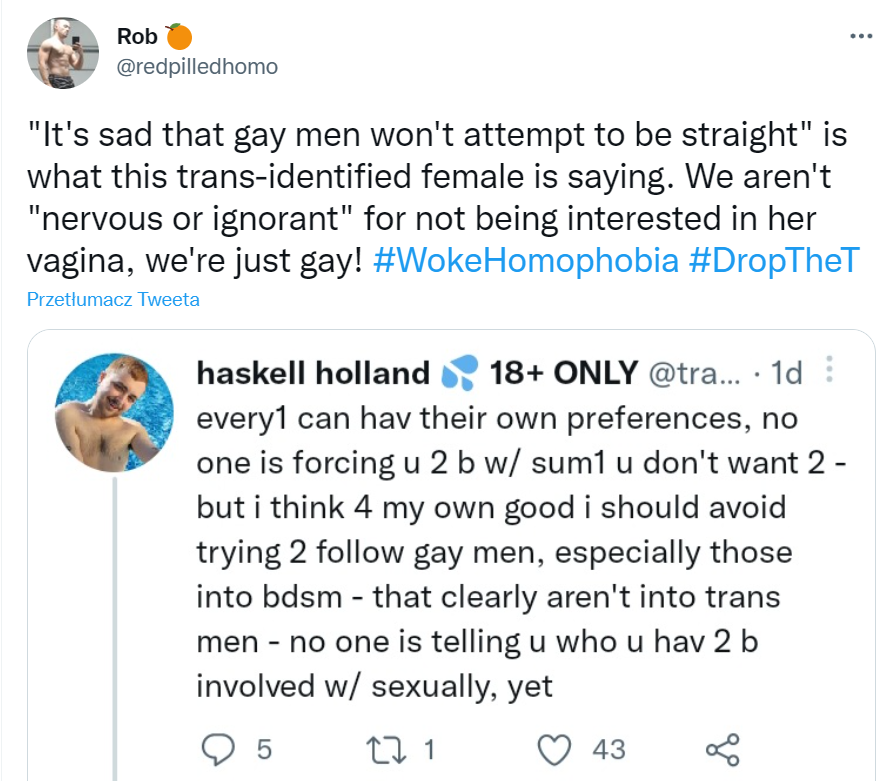Click the retweet arrows icon

tap(386, 750)
